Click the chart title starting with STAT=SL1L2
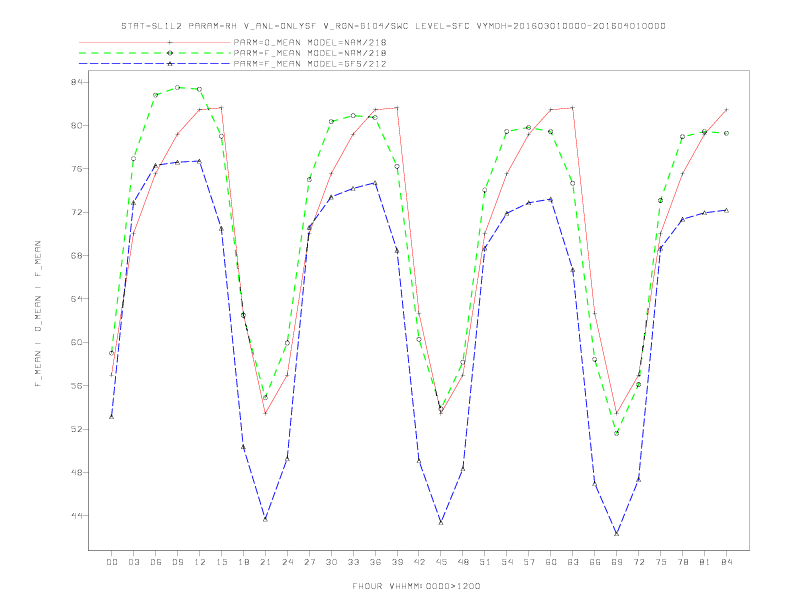 tap(393, 26)
